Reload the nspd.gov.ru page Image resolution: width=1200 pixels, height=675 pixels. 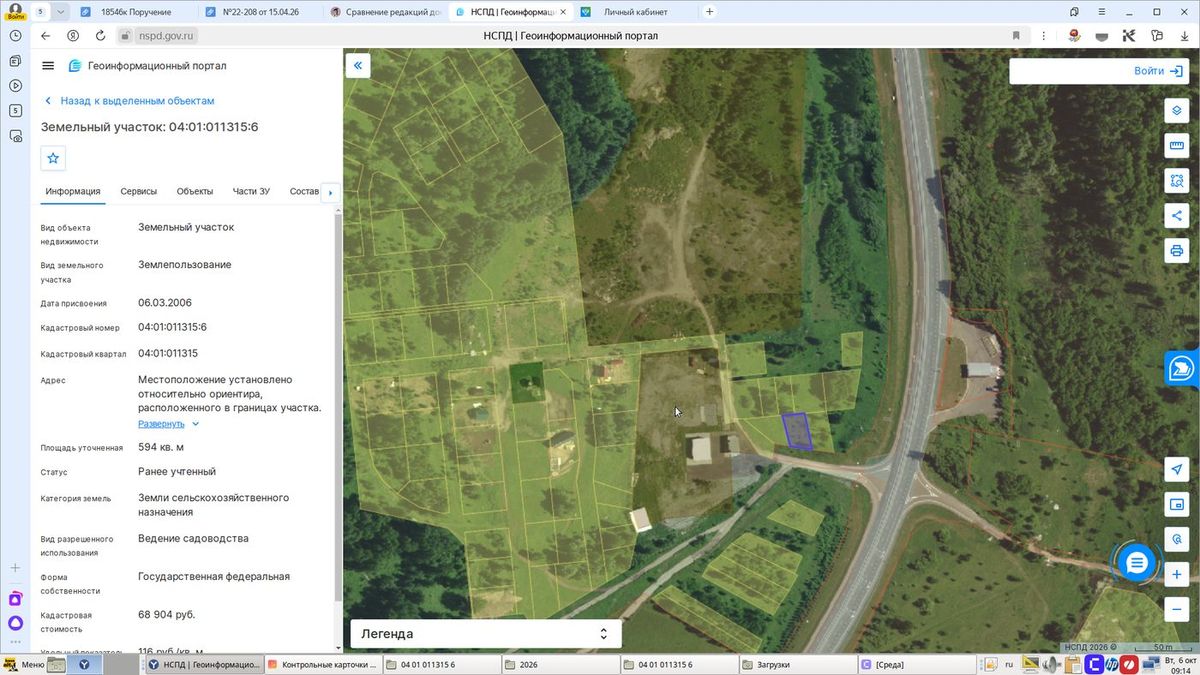pyautogui.click(x=101, y=35)
